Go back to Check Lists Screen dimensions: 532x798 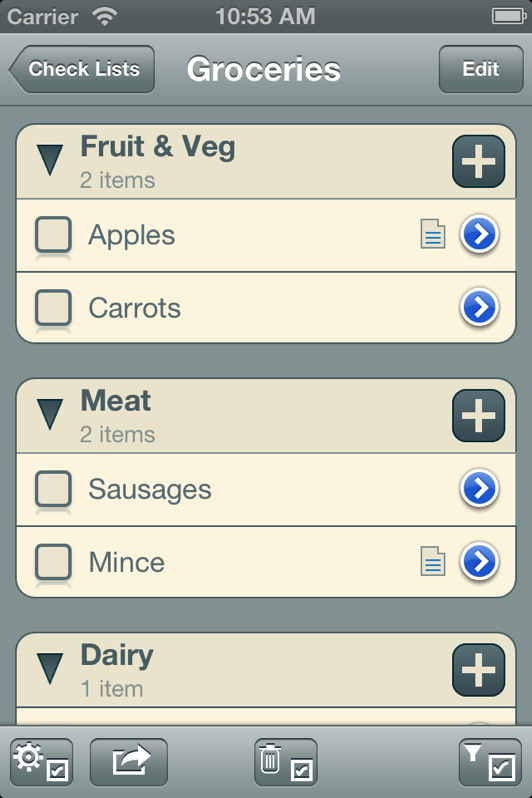(82, 69)
